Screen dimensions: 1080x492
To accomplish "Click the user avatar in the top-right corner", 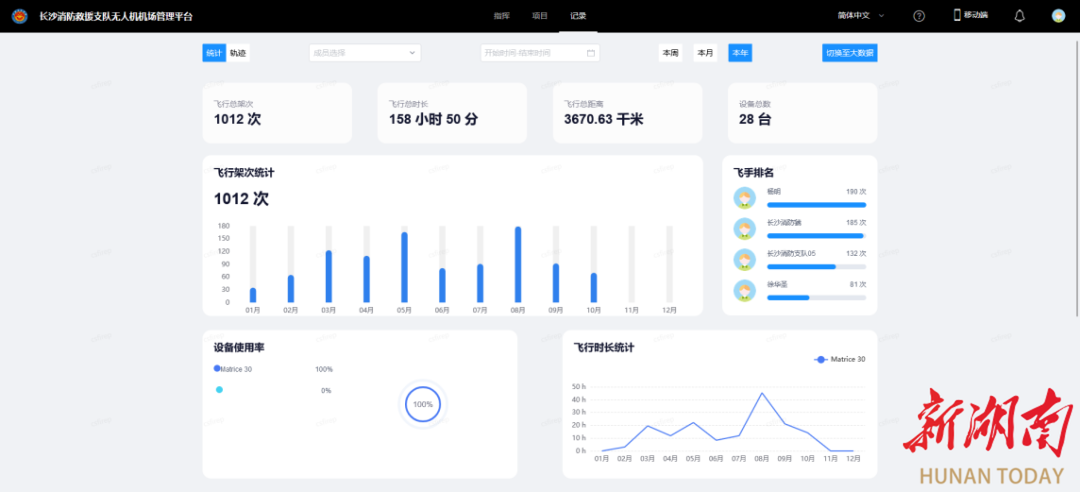I will click(x=1058, y=16).
